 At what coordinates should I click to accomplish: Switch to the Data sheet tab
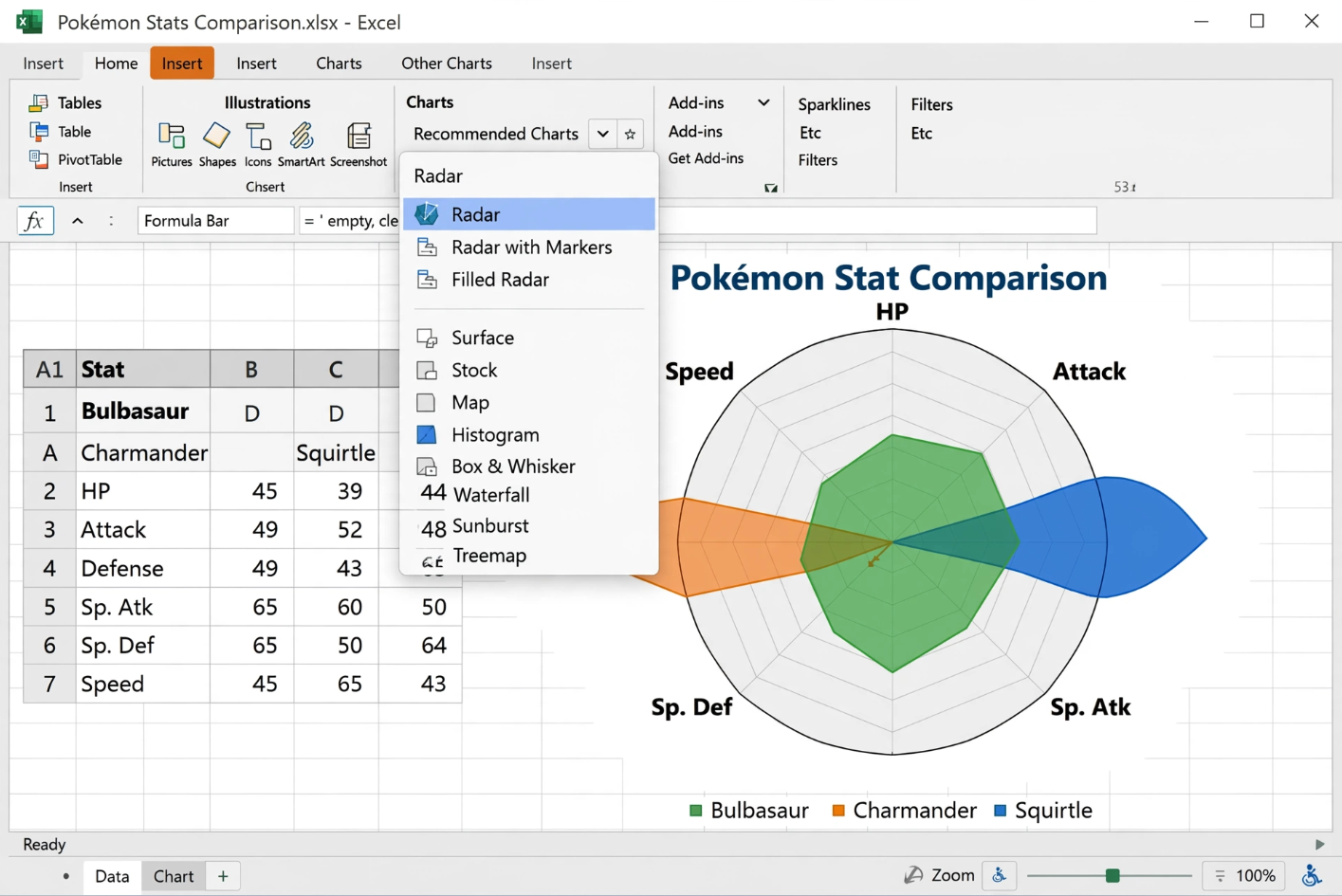click(112, 876)
